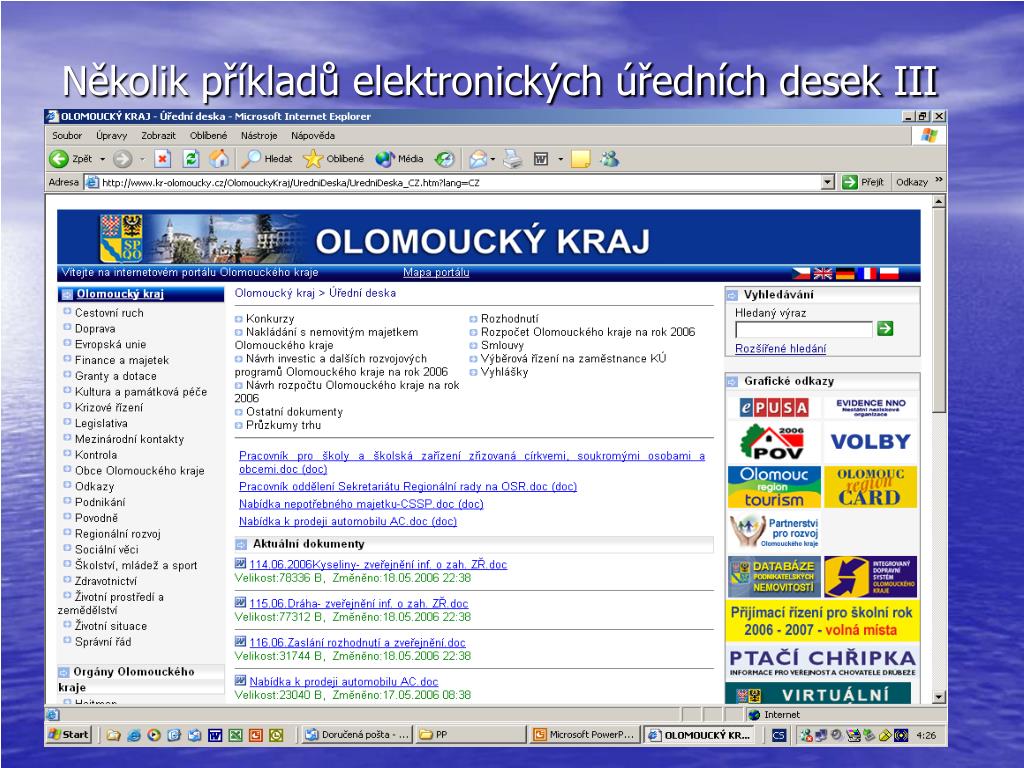Click the Edit with Word toolbar icon

pyautogui.click(x=541, y=159)
